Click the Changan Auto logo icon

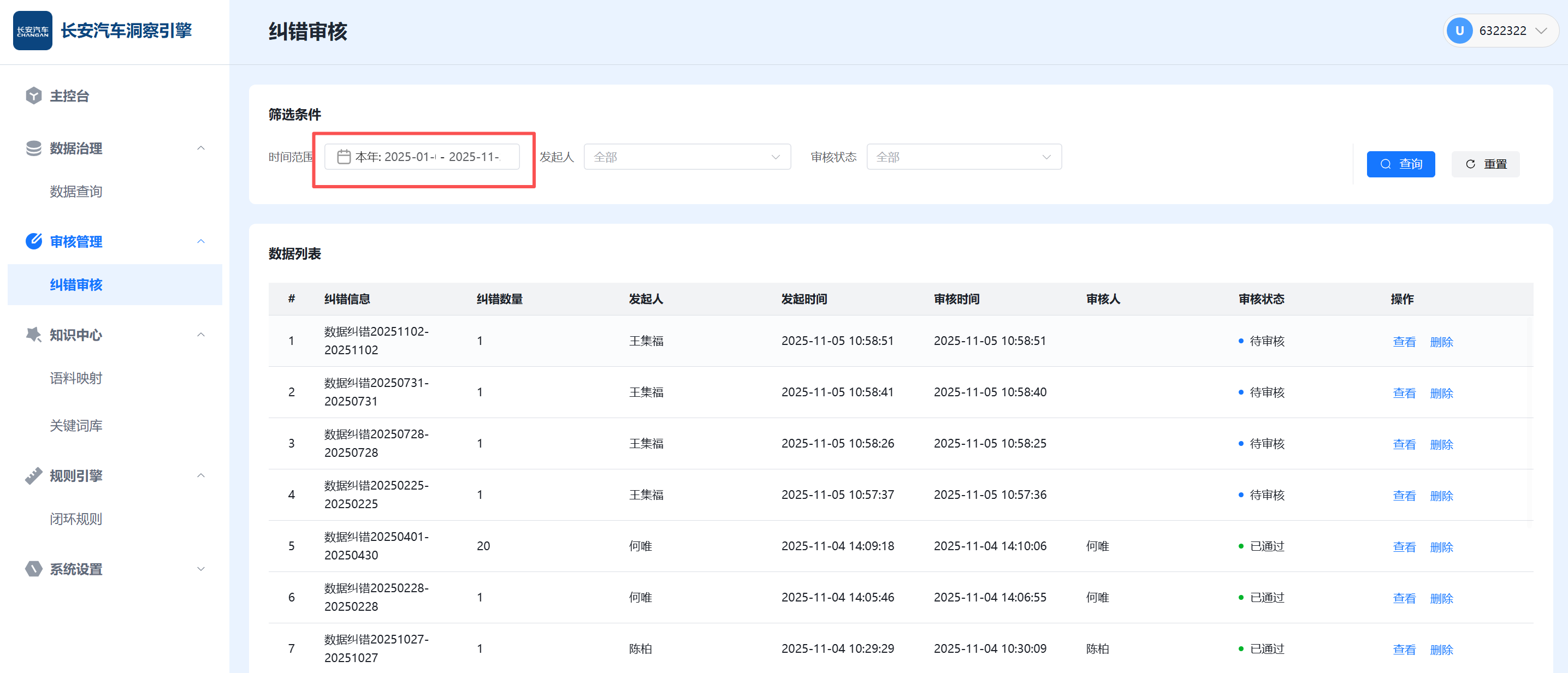click(x=32, y=31)
